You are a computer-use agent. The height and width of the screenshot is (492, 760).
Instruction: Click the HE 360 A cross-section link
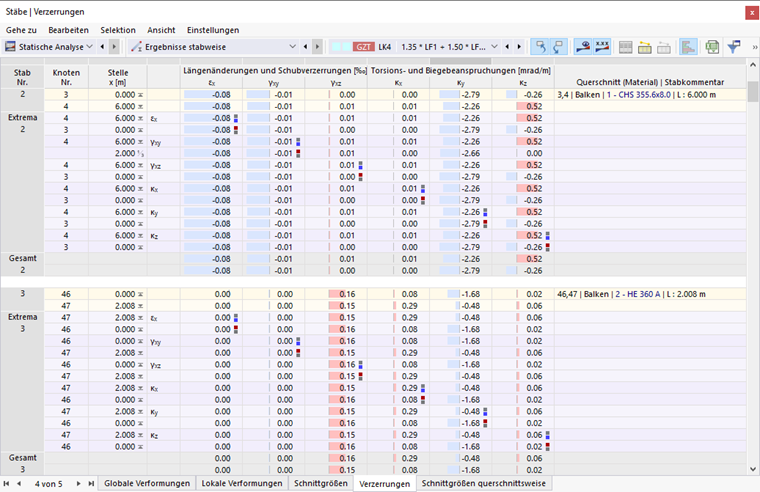coord(638,294)
